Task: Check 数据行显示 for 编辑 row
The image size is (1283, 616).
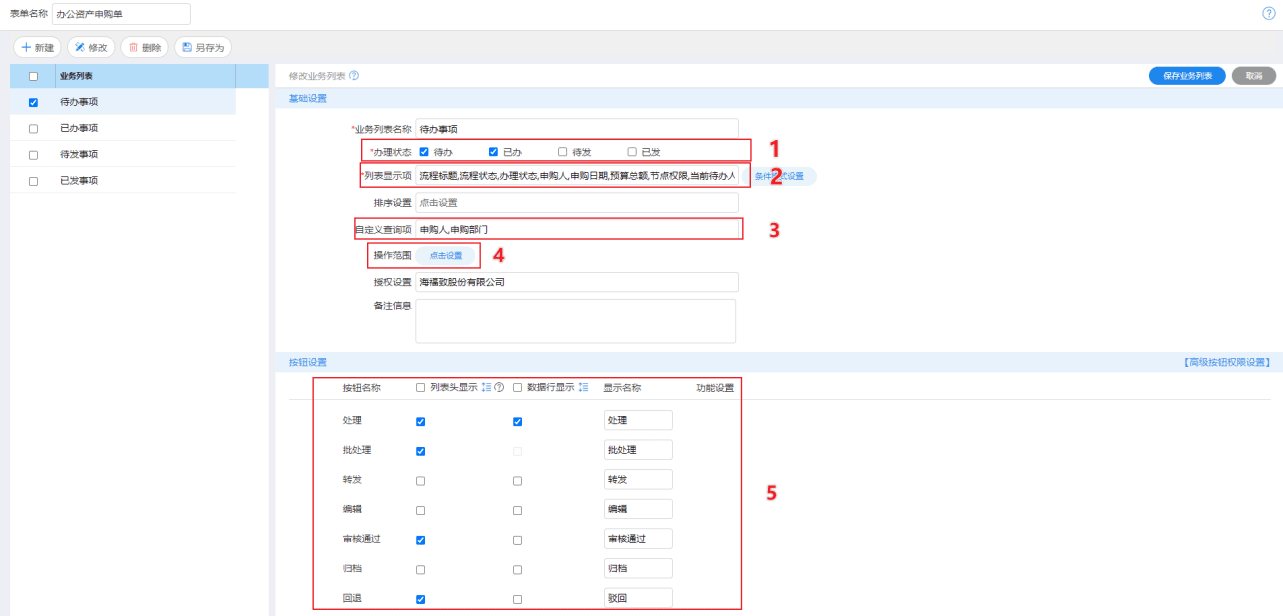Action: pyautogui.click(x=517, y=510)
